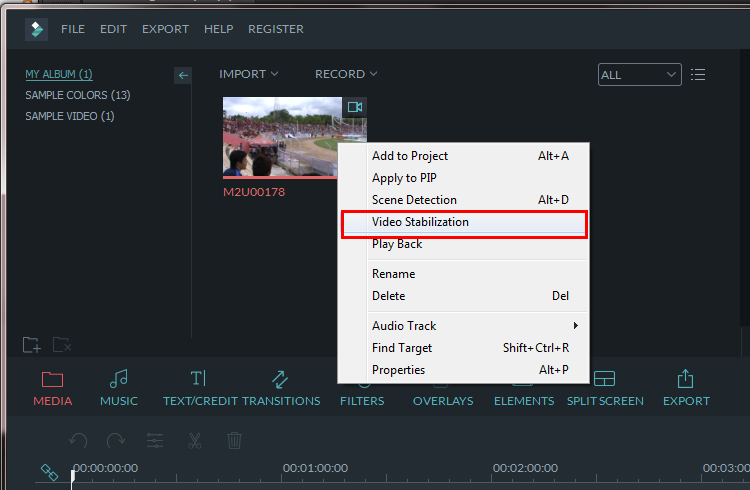Open the Transitions panel

coord(281,388)
